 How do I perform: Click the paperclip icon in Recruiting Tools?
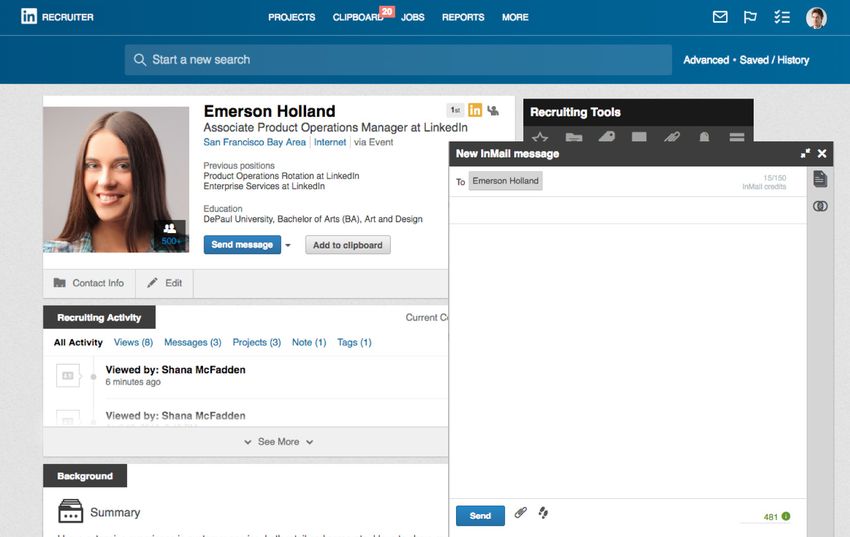click(x=672, y=137)
